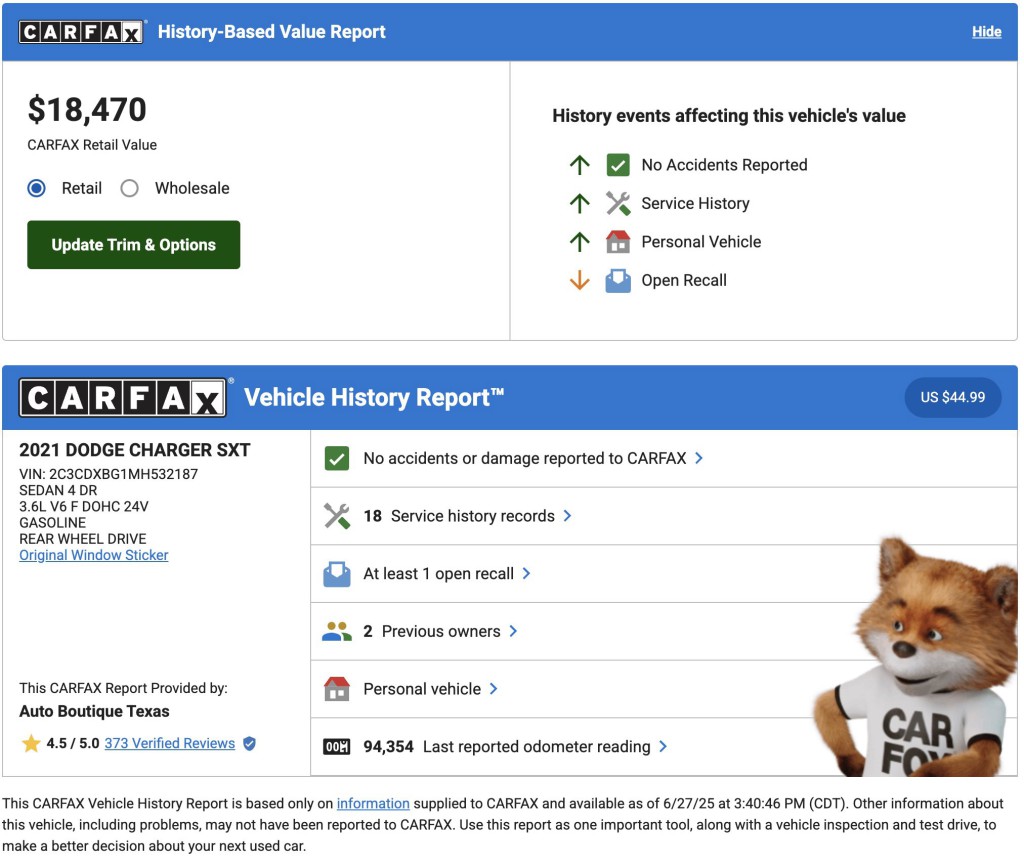Image resolution: width=1024 pixels, height=864 pixels.
Task: Click the green checkmark beside No accidents or damage
Action: [337, 458]
